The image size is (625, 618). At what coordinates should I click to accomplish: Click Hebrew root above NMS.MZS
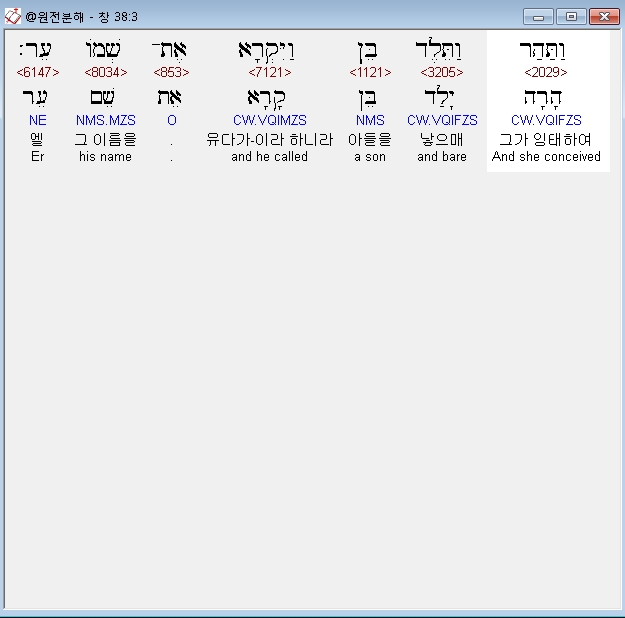102,98
